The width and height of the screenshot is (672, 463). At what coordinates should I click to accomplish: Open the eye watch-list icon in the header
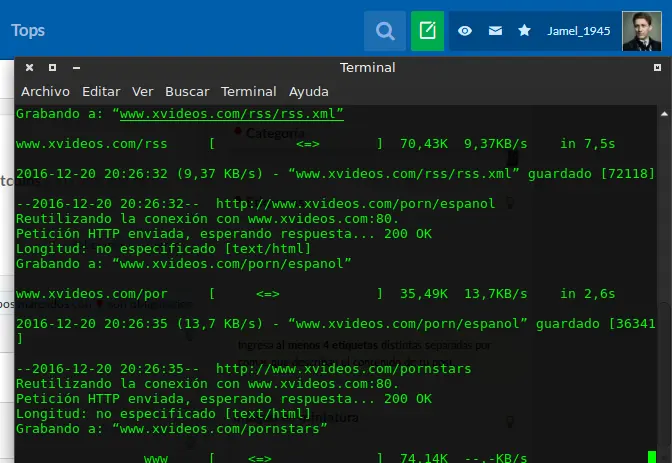[465, 31]
